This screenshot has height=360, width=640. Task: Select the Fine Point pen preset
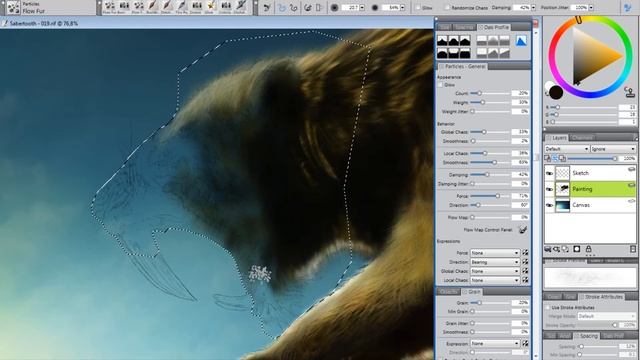182,7
